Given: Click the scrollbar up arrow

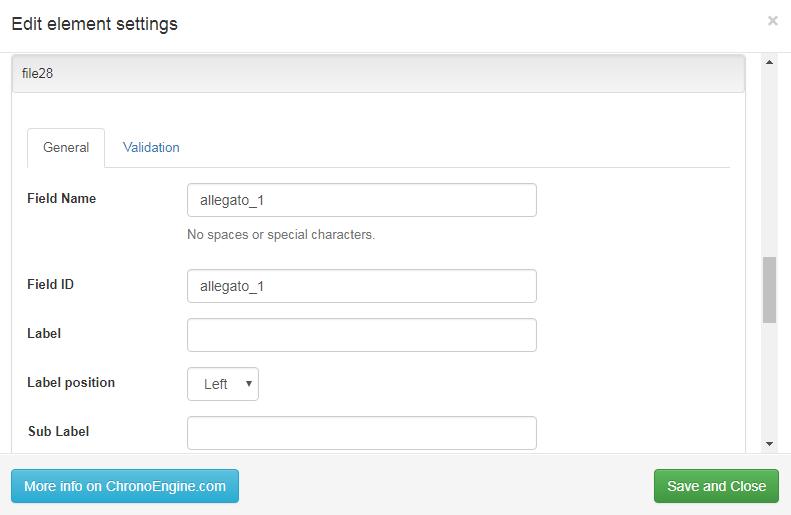Looking at the screenshot, I should 769,62.
